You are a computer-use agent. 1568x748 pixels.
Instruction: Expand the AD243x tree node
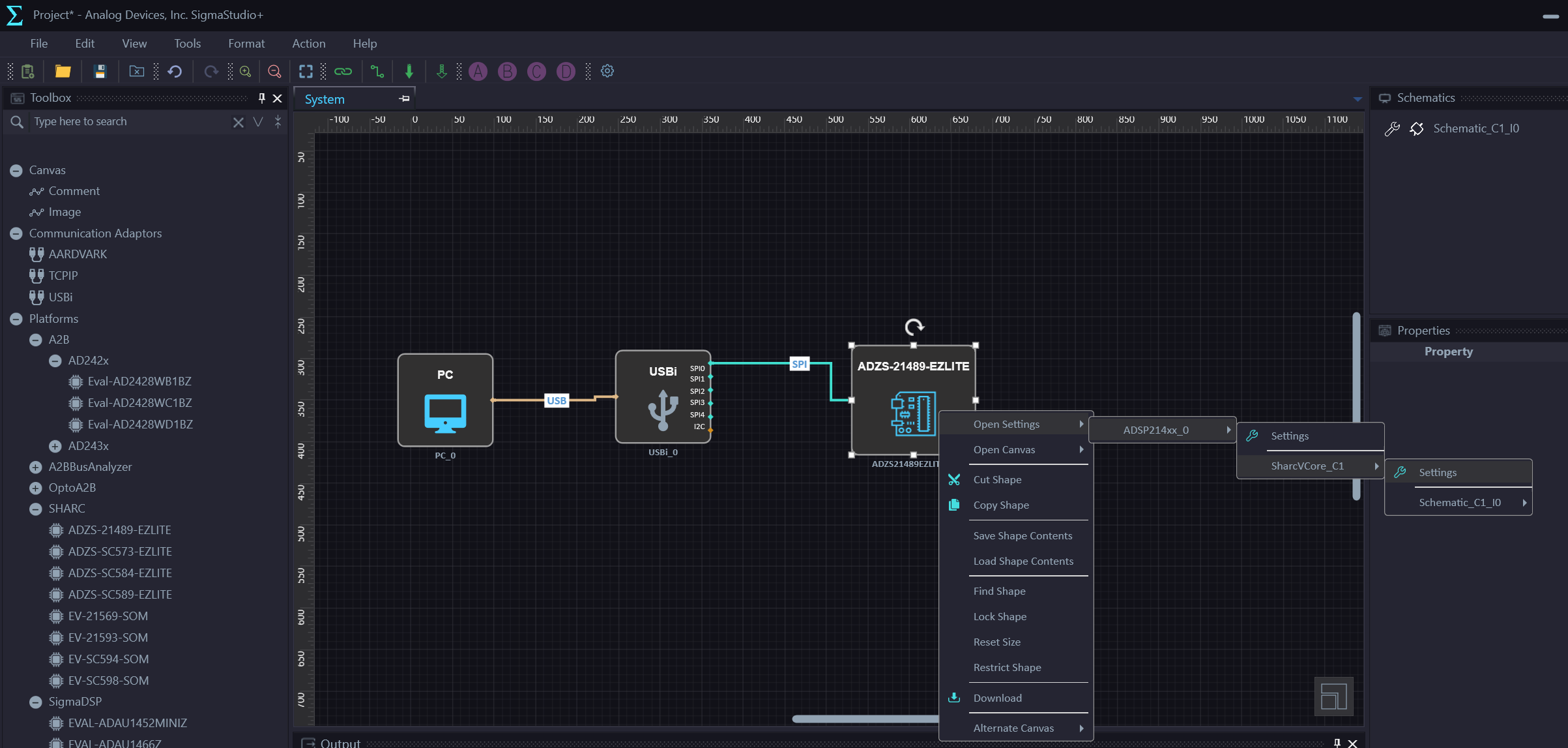[x=55, y=446]
